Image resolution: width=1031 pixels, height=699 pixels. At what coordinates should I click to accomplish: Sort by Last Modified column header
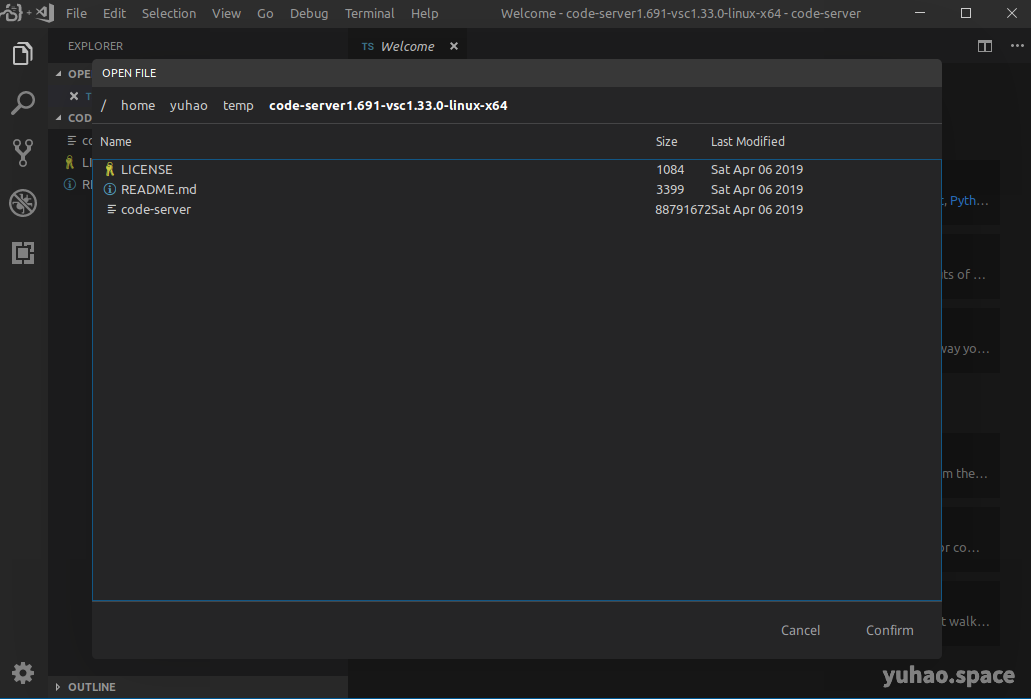coord(748,141)
